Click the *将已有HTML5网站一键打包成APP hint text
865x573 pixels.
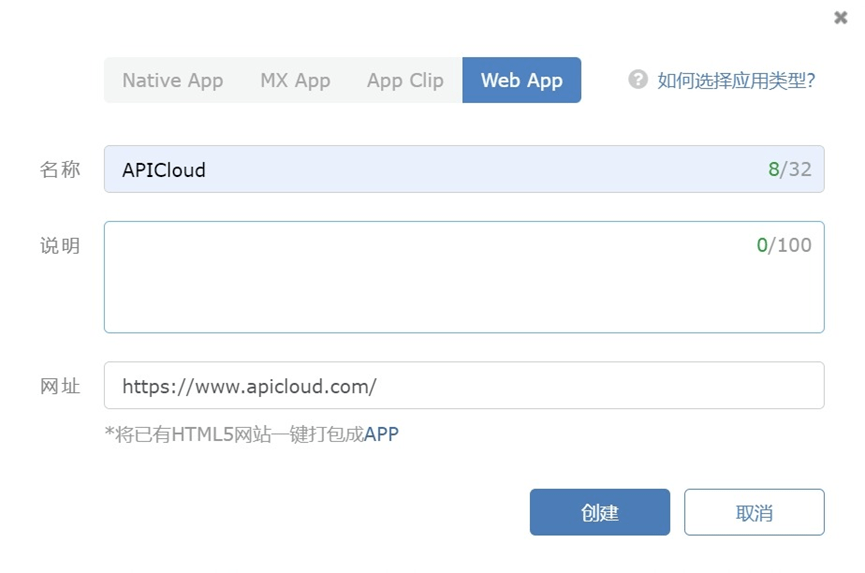(252, 434)
